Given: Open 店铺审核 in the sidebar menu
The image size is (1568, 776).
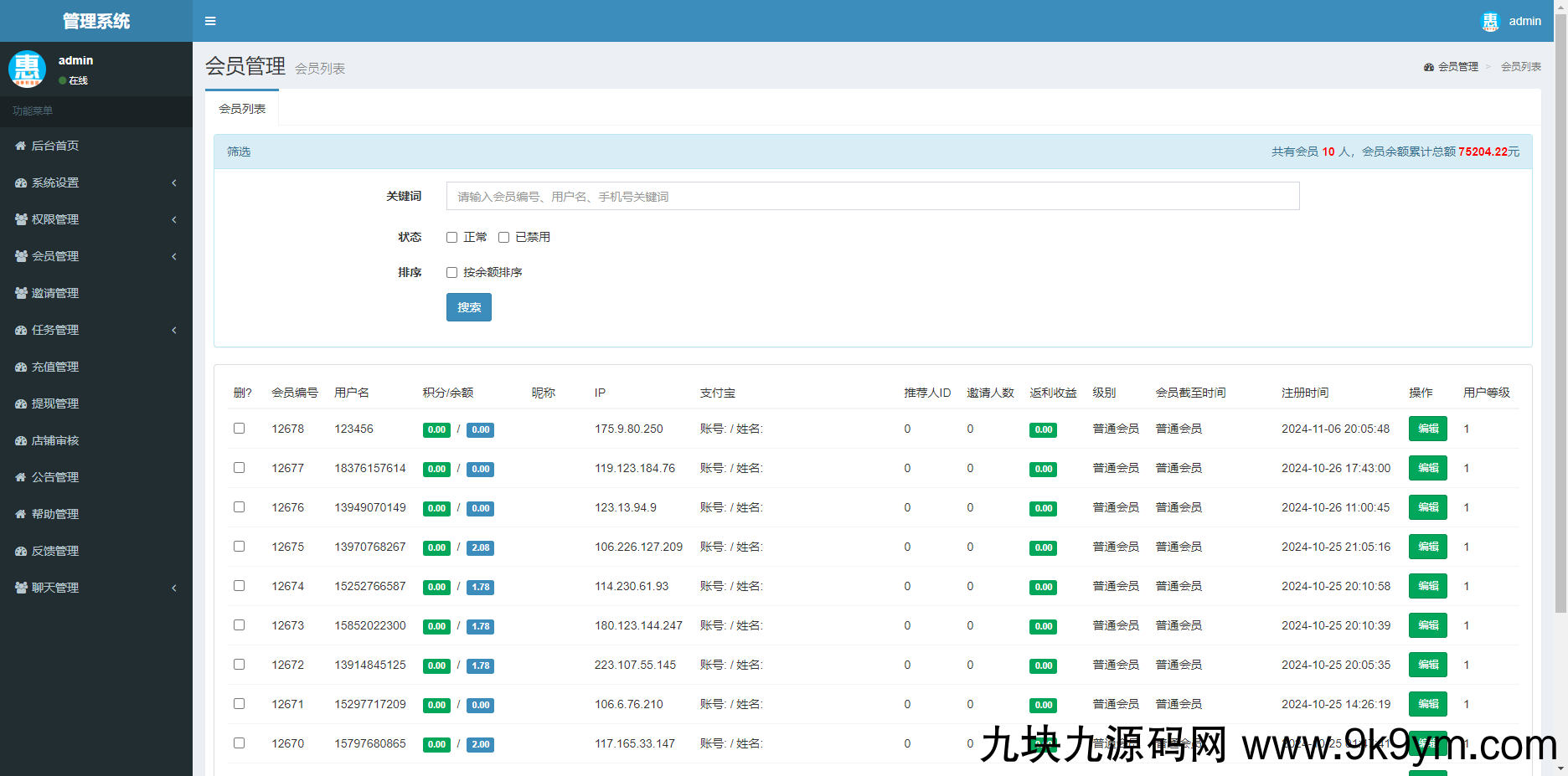Looking at the screenshot, I should point(96,440).
